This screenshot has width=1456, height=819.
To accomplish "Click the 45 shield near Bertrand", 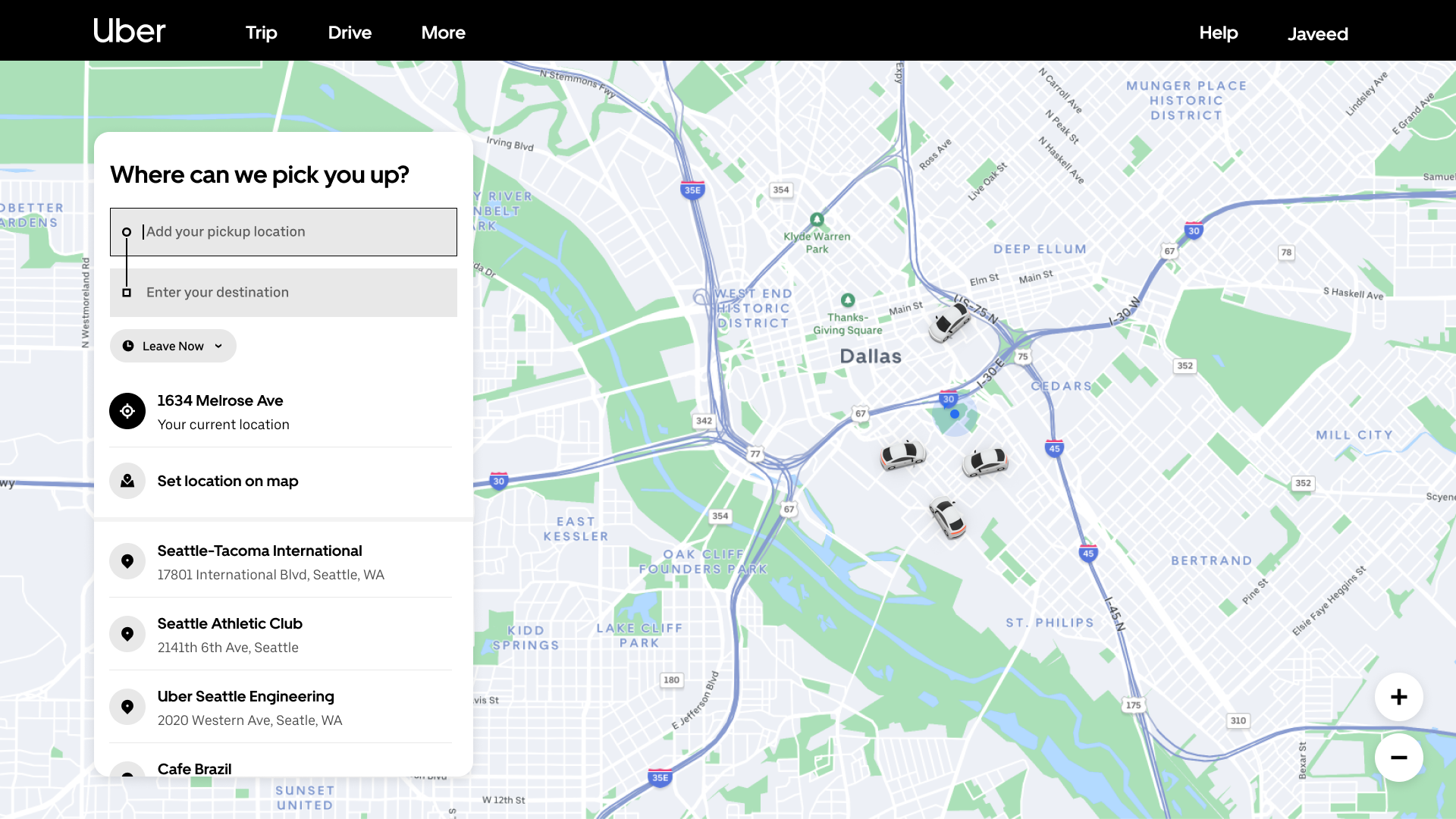I will (x=1088, y=554).
